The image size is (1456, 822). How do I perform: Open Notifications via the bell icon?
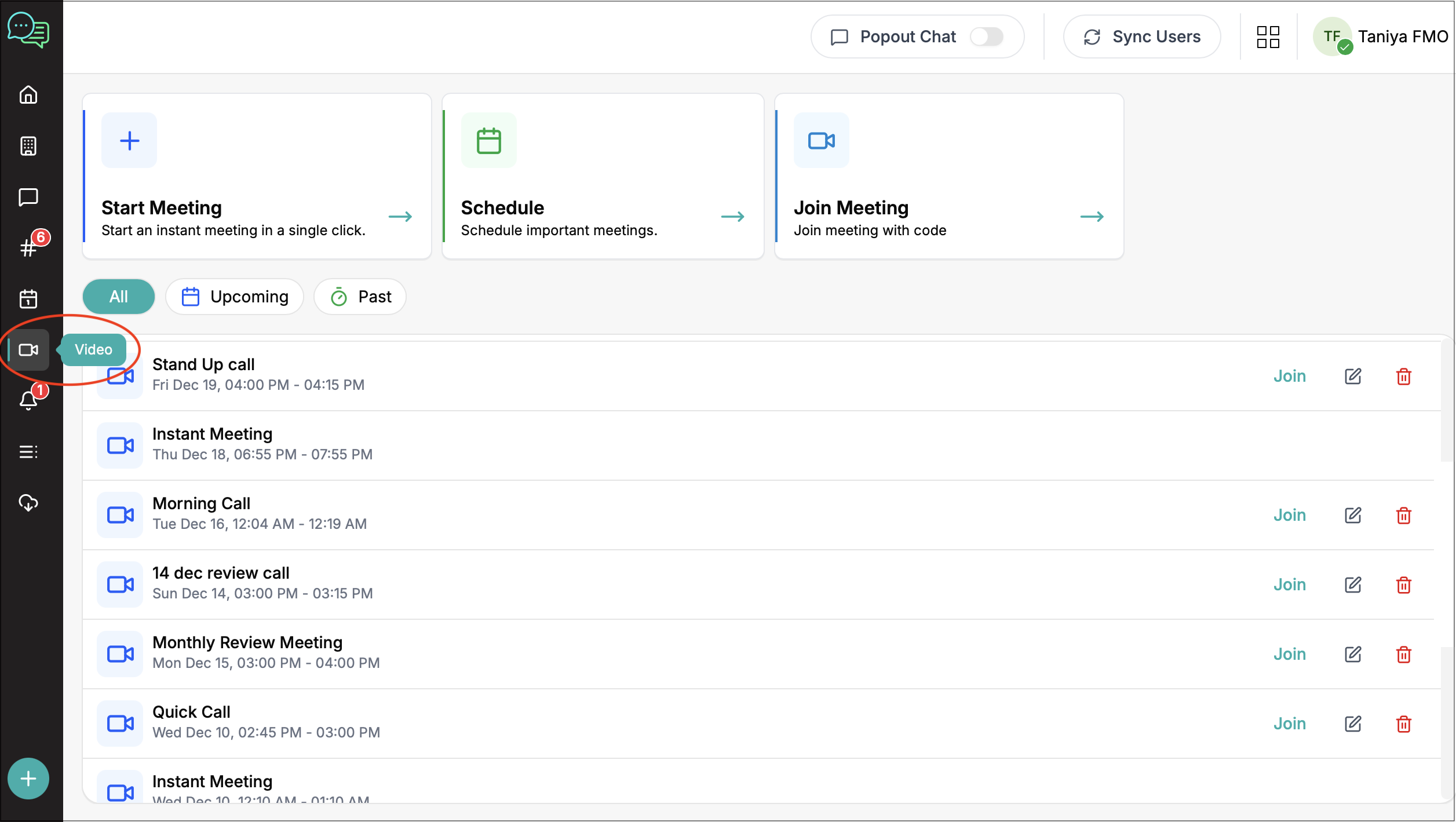point(29,400)
